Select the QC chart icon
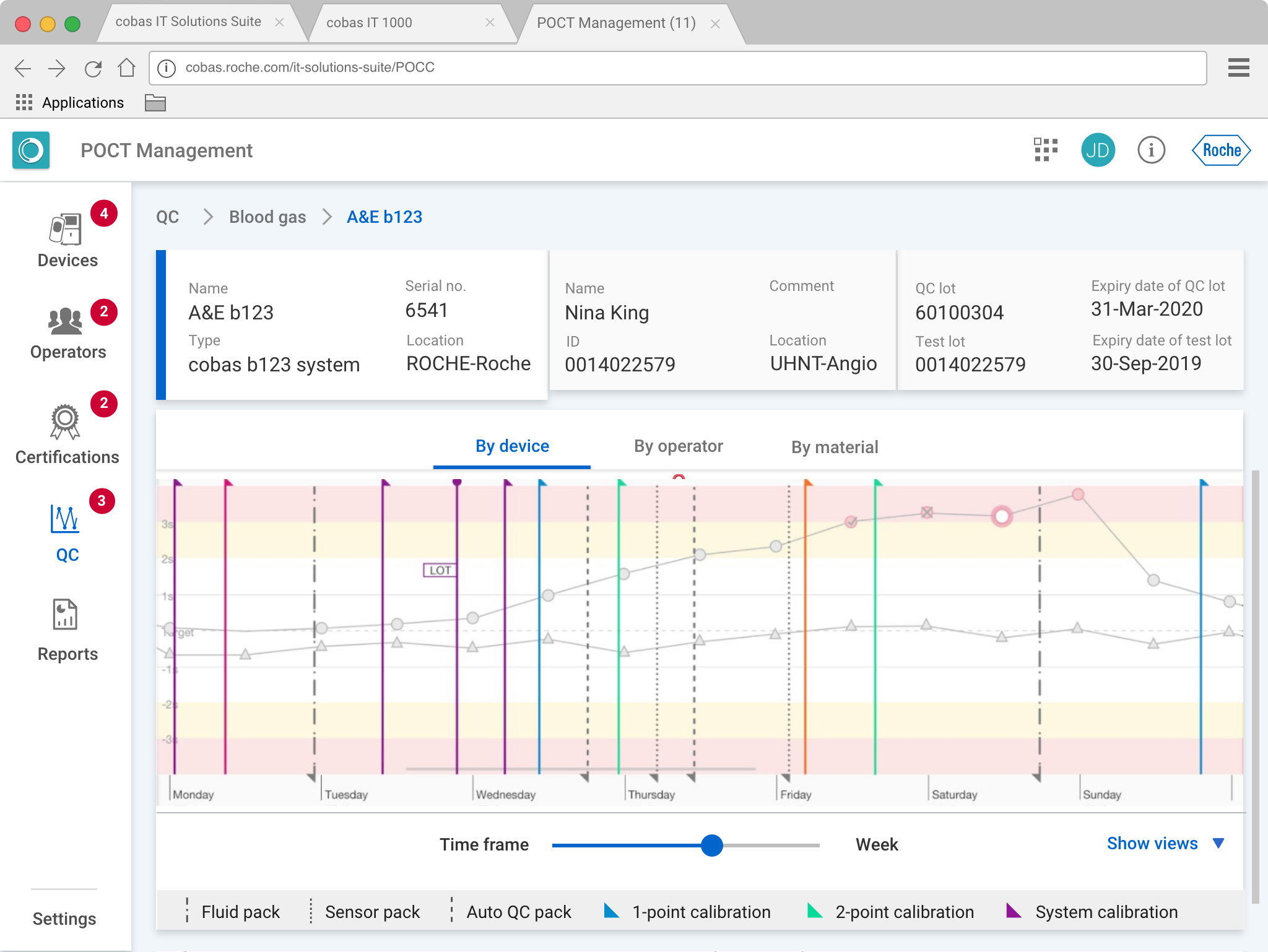Screen dimensions: 1268x952 [x=65, y=520]
